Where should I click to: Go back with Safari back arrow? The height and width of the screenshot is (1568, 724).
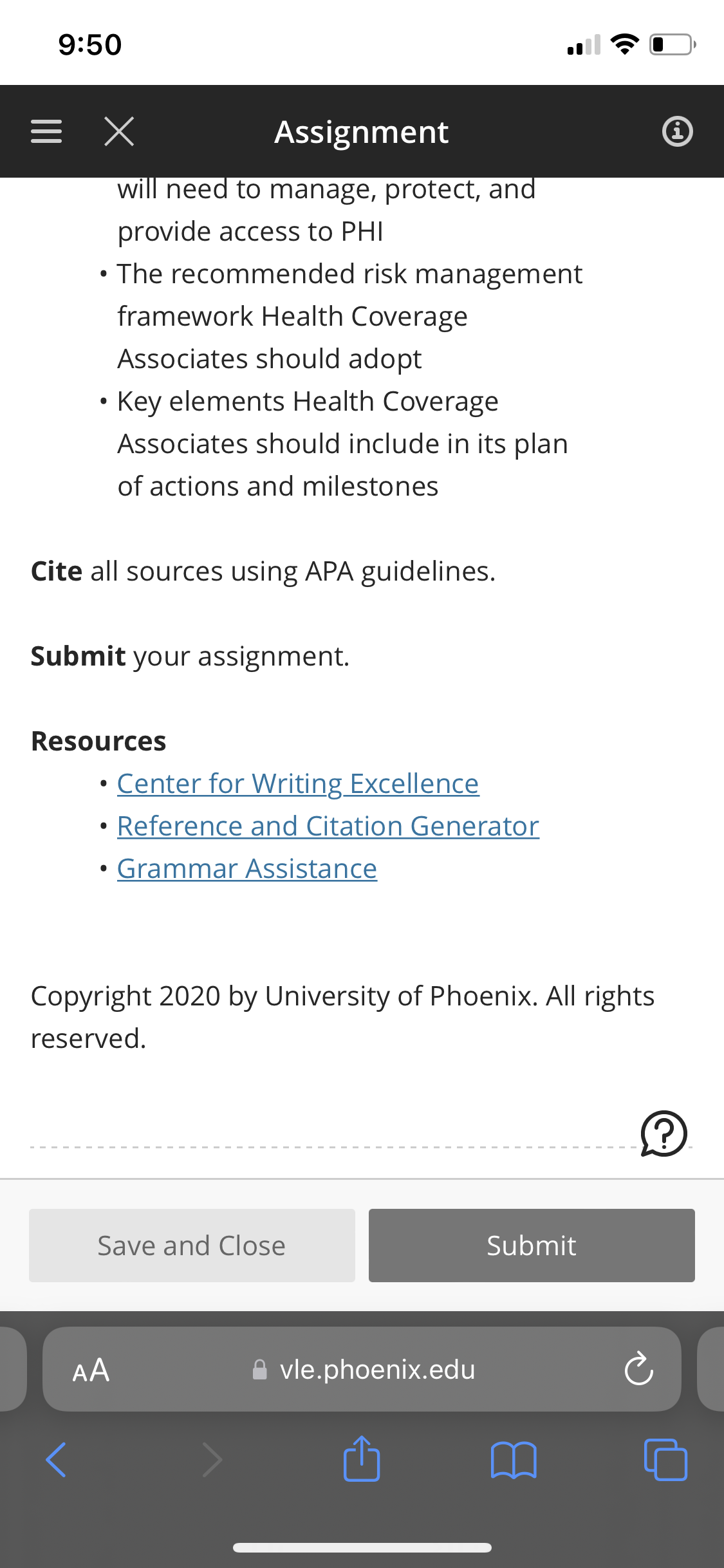(x=56, y=1460)
